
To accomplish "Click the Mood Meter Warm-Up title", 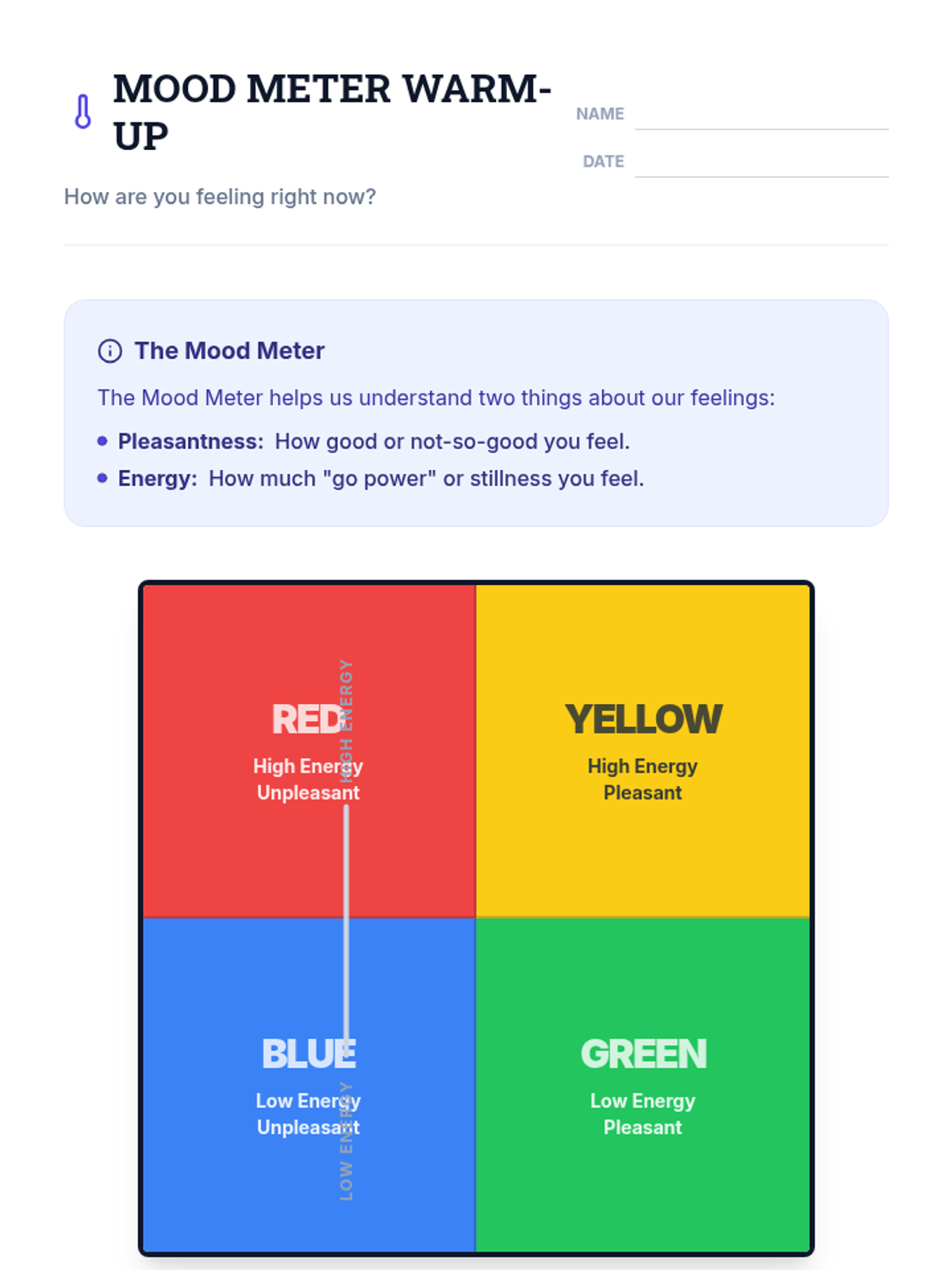I will (332, 112).
